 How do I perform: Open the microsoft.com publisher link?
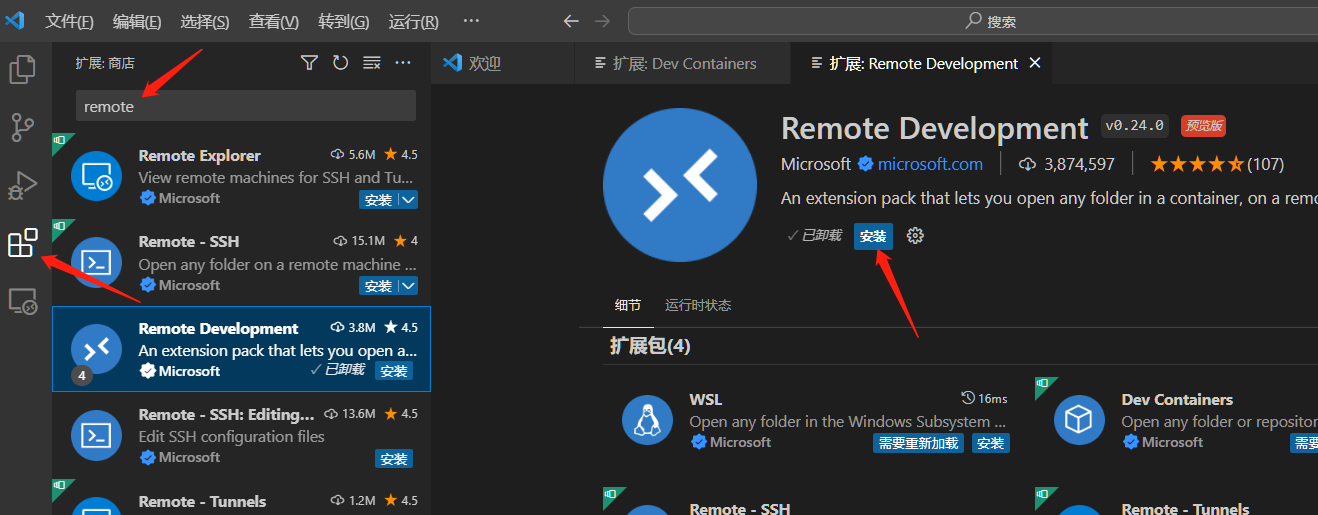(930, 164)
